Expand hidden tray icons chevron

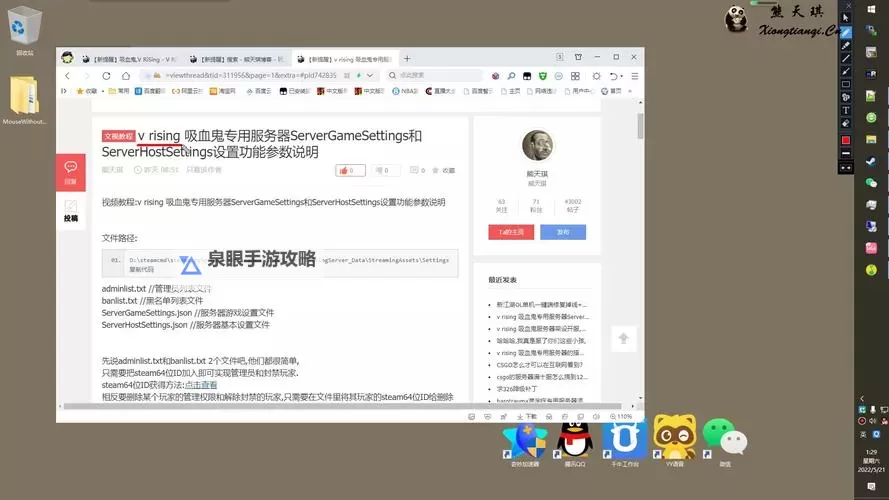pyautogui.click(x=862, y=399)
